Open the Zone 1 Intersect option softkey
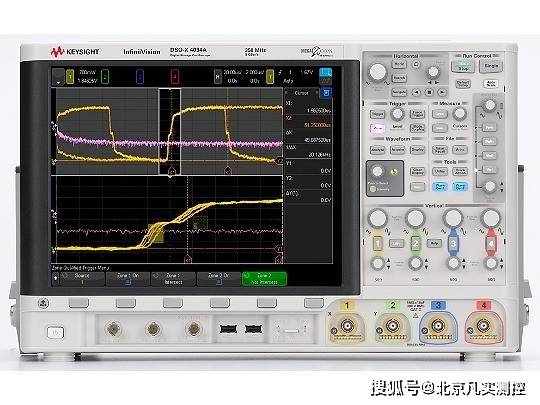The width and height of the screenshot is (540, 405). tap(173, 279)
